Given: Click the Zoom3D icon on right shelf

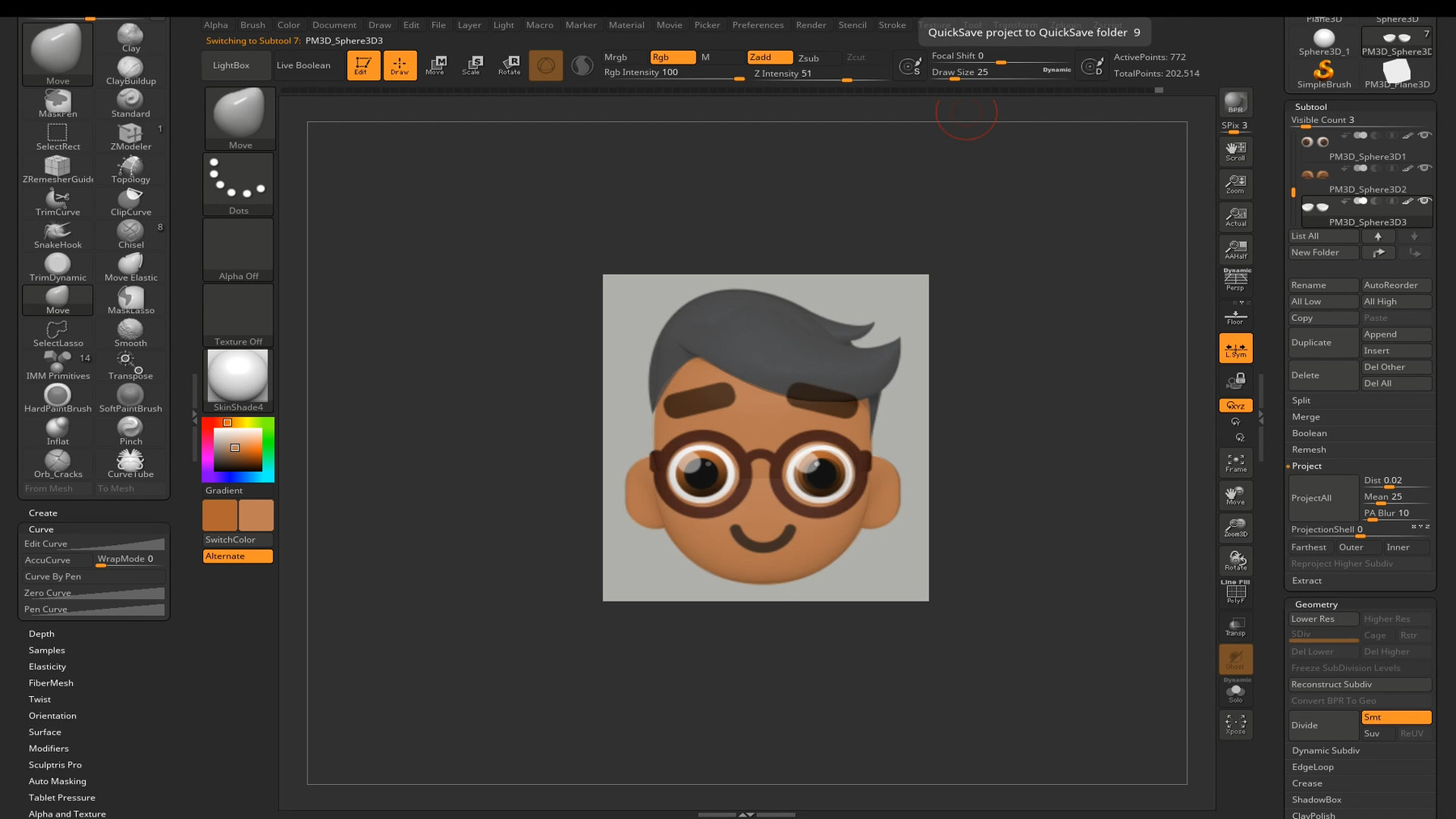Looking at the screenshot, I should click(x=1235, y=526).
